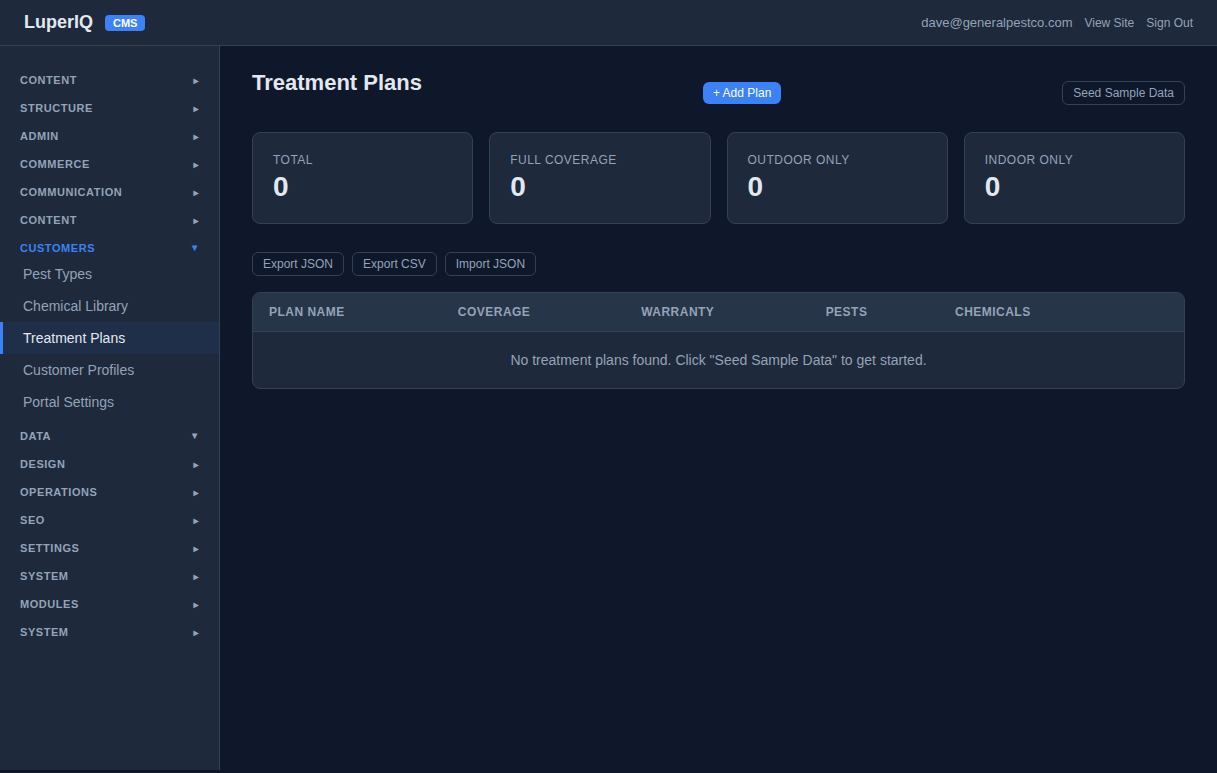This screenshot has height=773, width=1217.
Task: Click the CMS badge next to LuperIQ
Action: (x=124, y=22)
